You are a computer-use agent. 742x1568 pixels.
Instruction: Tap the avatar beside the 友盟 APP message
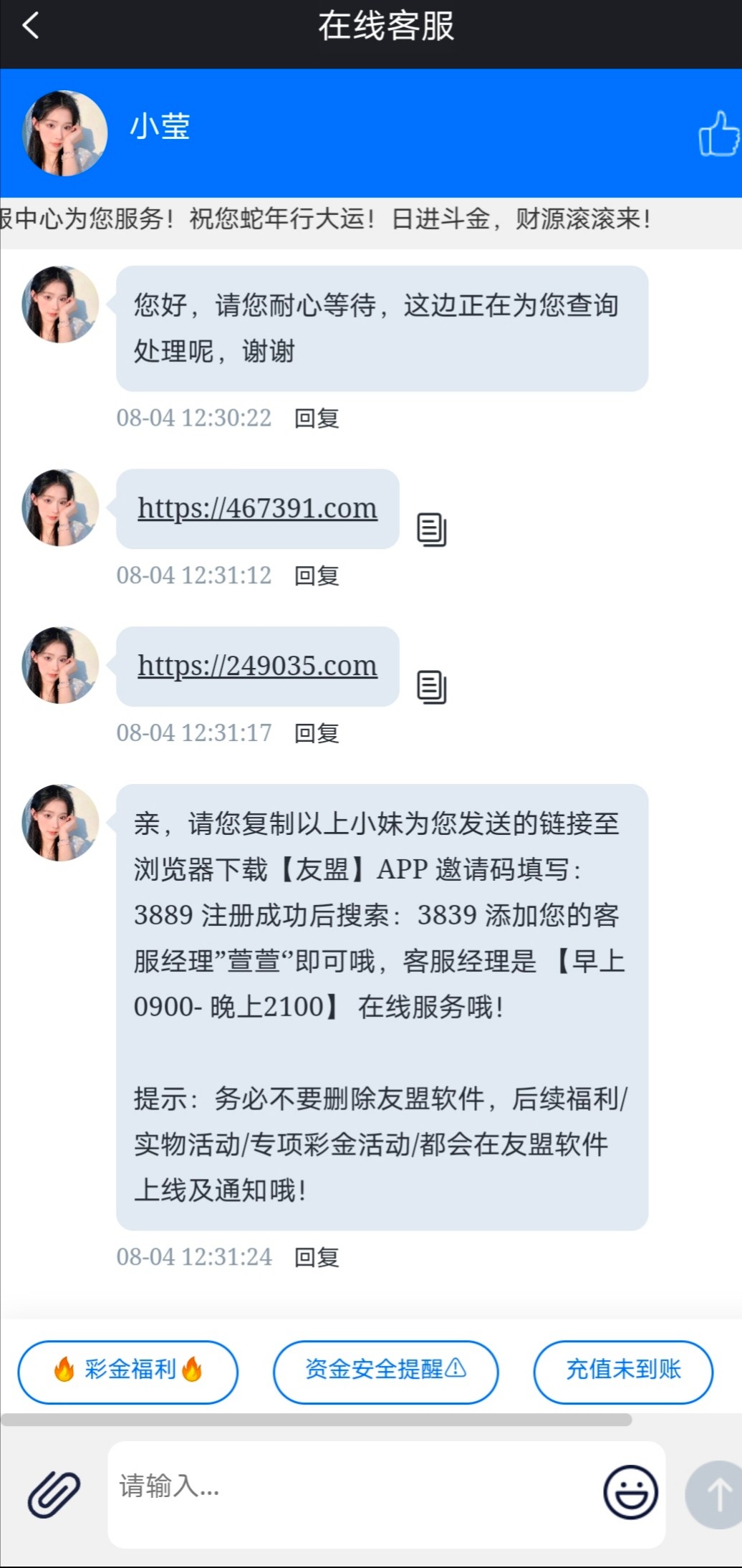61,823
